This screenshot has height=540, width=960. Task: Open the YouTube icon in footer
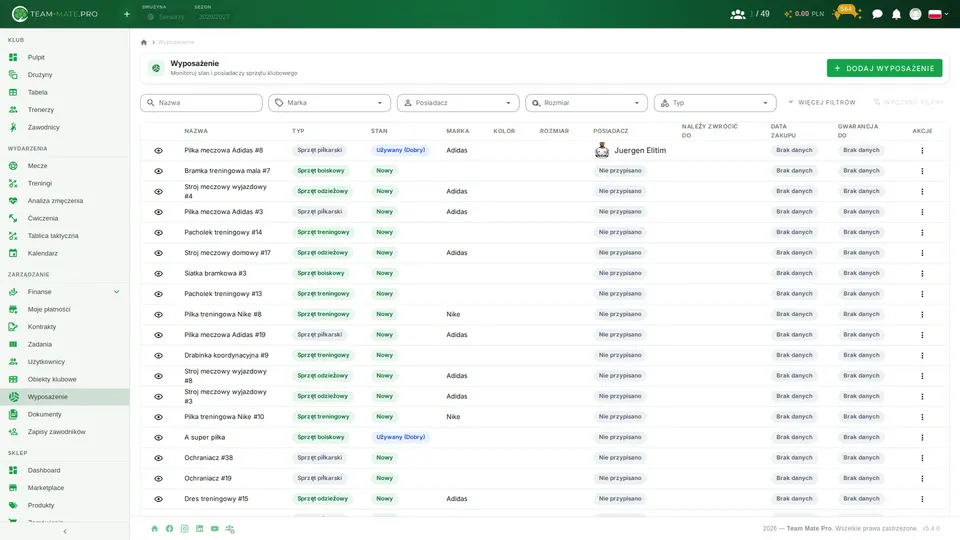pyautogui.click(x=214, y=528)
